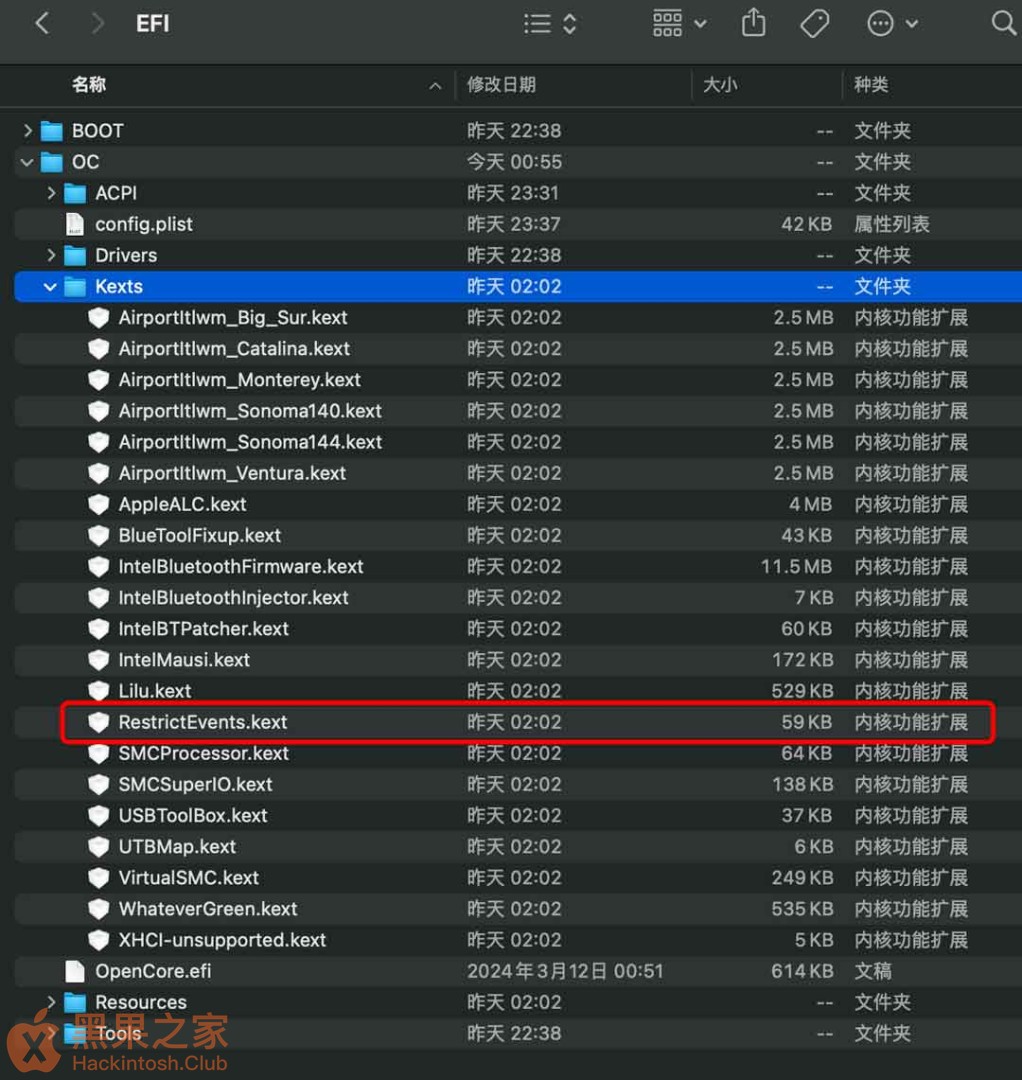Go forward with the toolbar forward arrow
This screenshot has height=1080, width=1022.
98,23
